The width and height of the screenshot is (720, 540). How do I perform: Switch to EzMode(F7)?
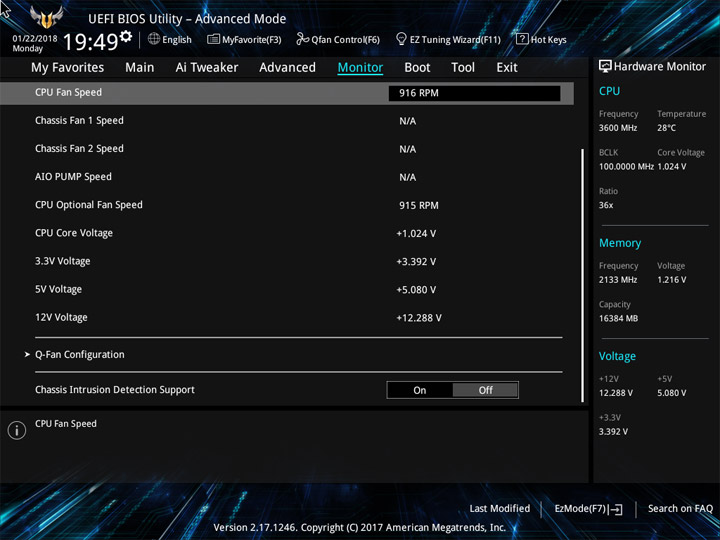588,509
